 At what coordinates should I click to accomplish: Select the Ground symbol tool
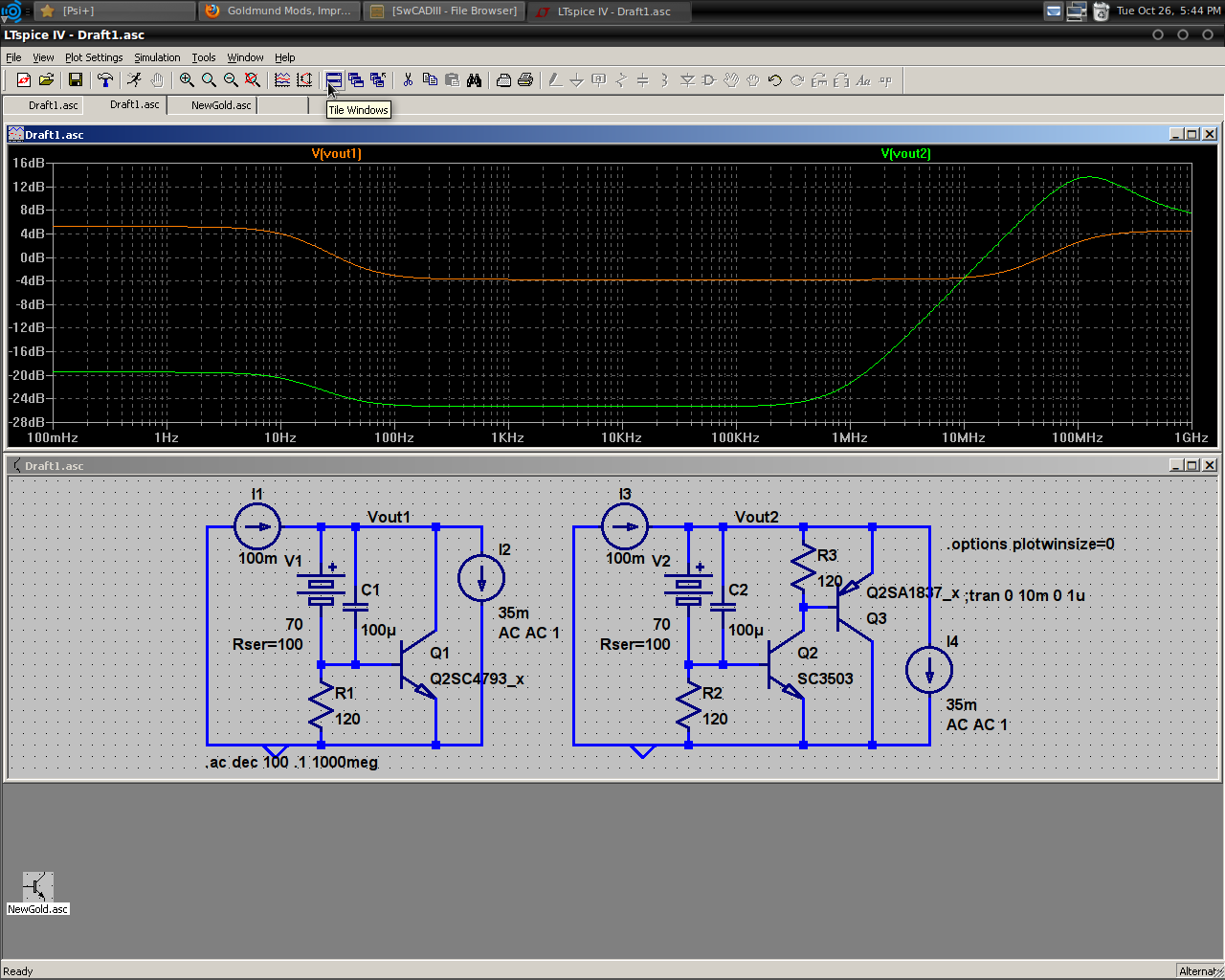pyautogui.click(x=577, y=80)
